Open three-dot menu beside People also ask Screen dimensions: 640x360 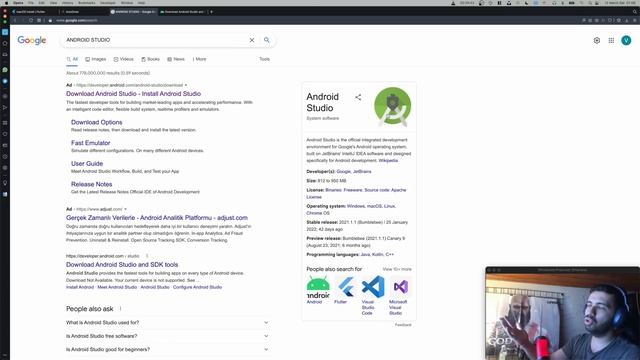(x=120, y=309)
